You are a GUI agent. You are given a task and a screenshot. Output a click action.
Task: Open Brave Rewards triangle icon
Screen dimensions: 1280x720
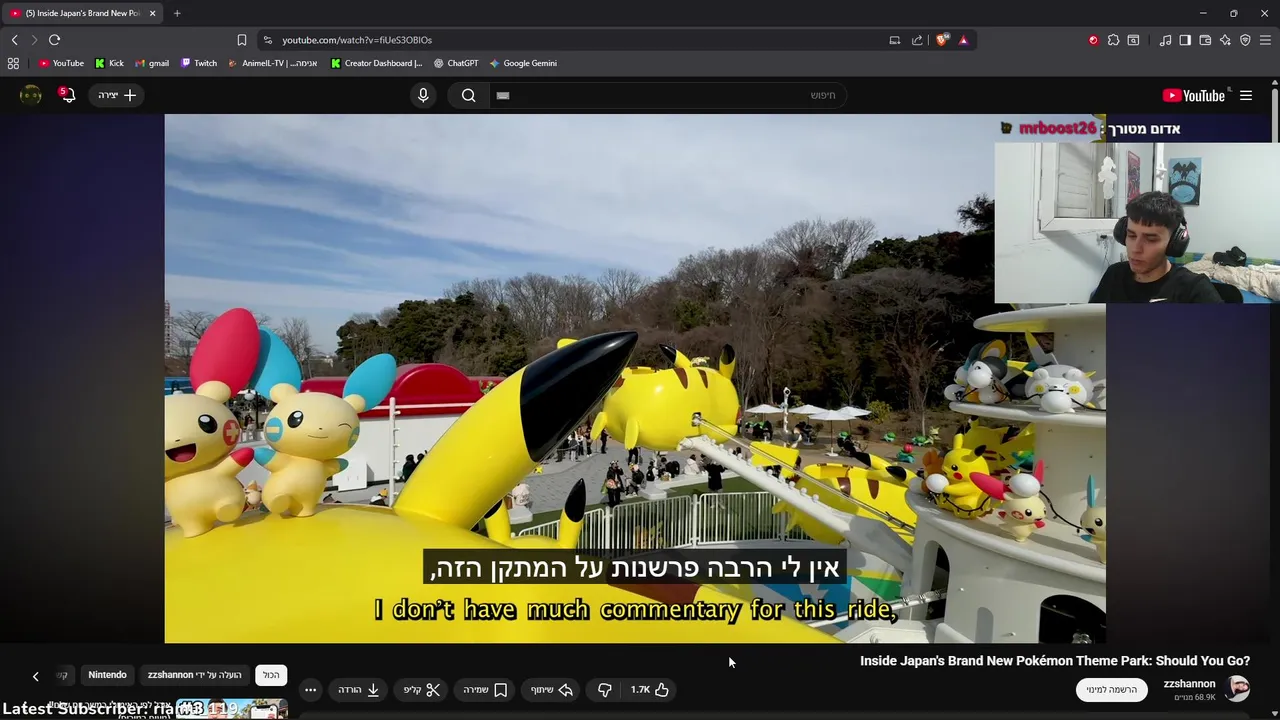click(963, 40)
